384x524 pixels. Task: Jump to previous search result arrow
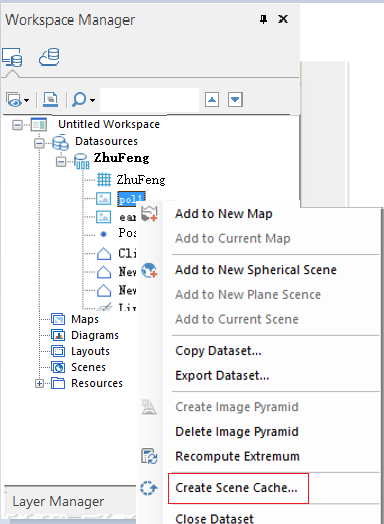point(212,100)
